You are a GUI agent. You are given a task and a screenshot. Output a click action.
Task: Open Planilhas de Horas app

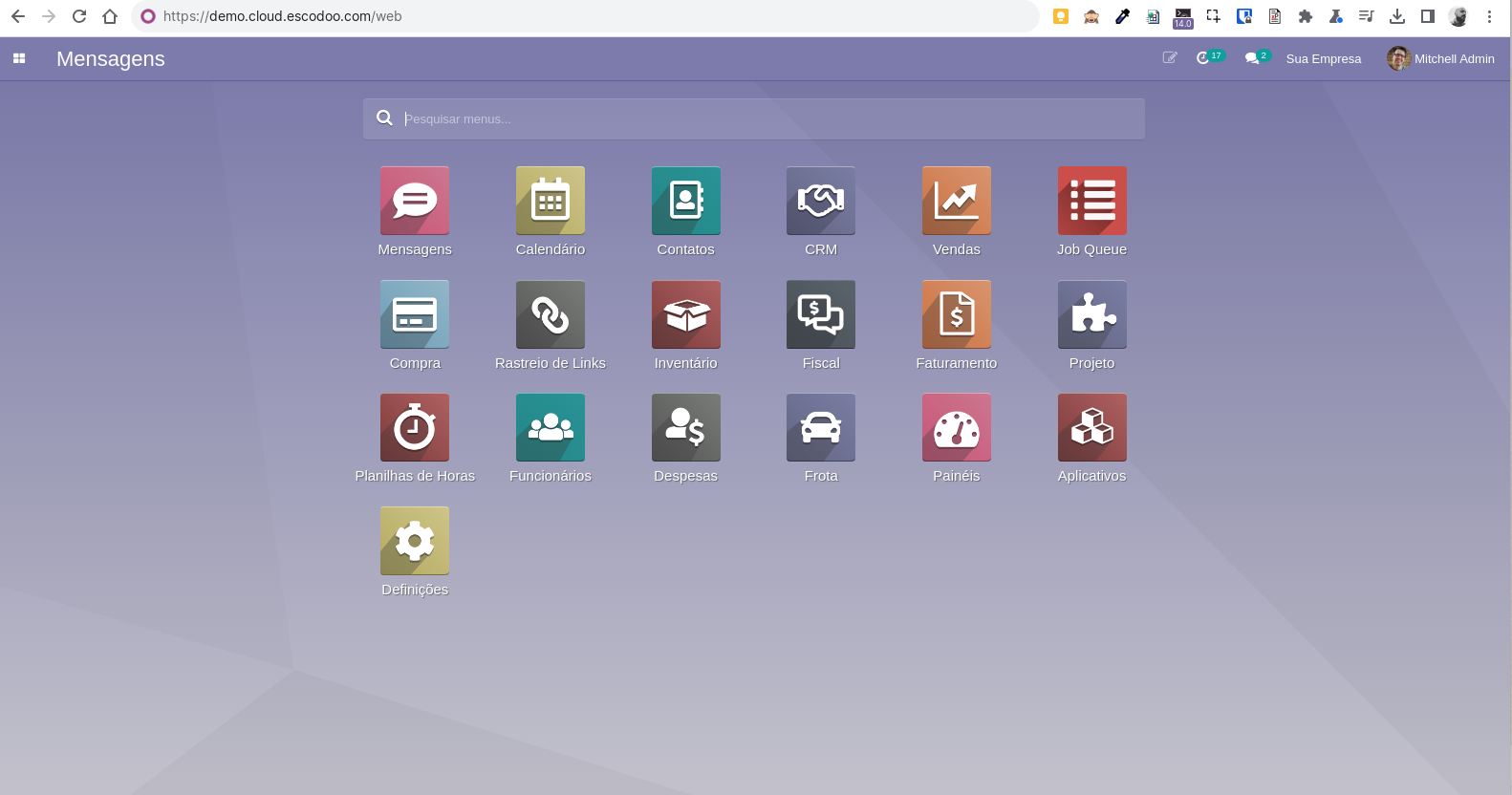point(415,428)
